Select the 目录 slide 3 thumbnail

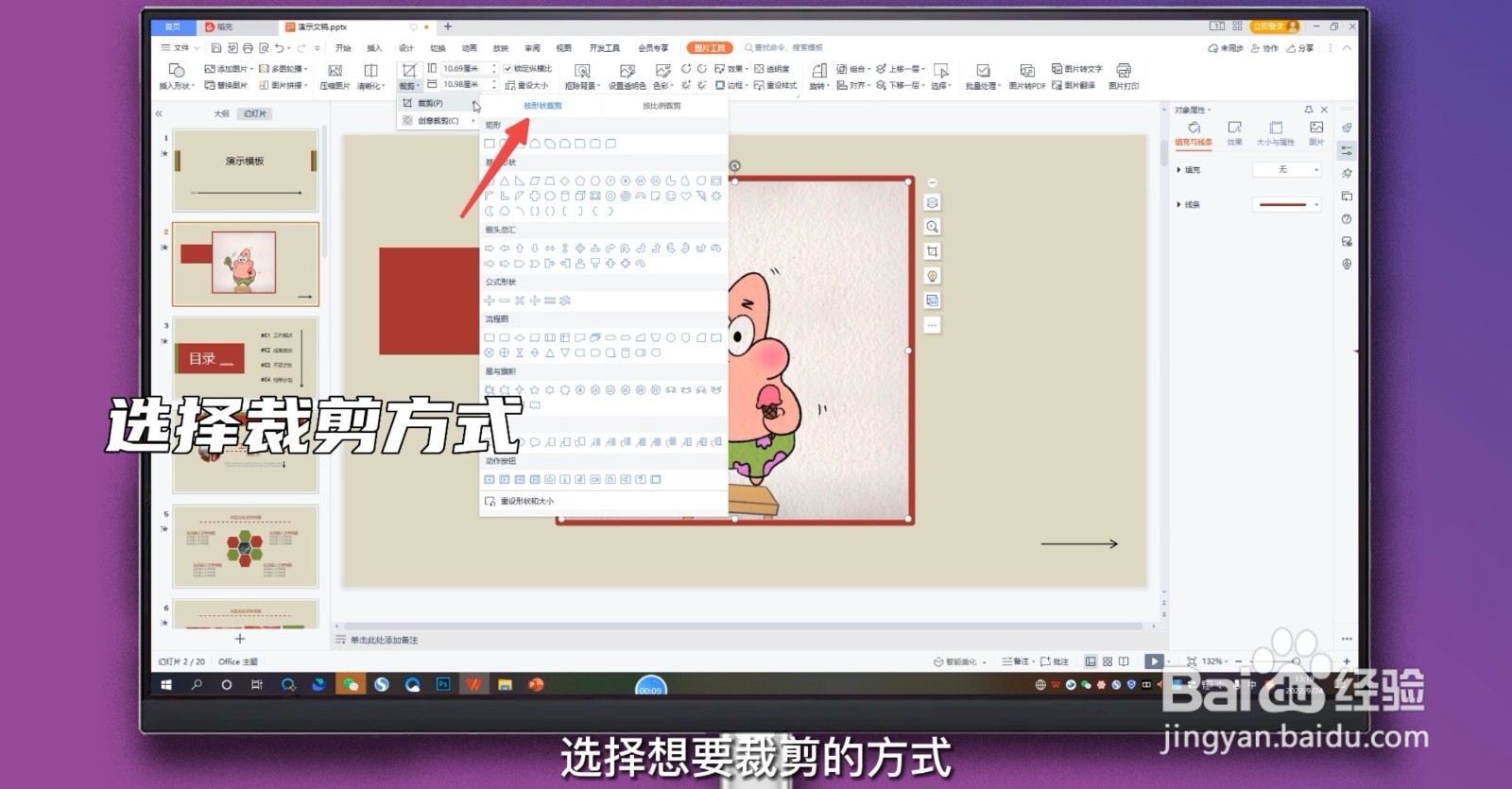tap(246, 358)
